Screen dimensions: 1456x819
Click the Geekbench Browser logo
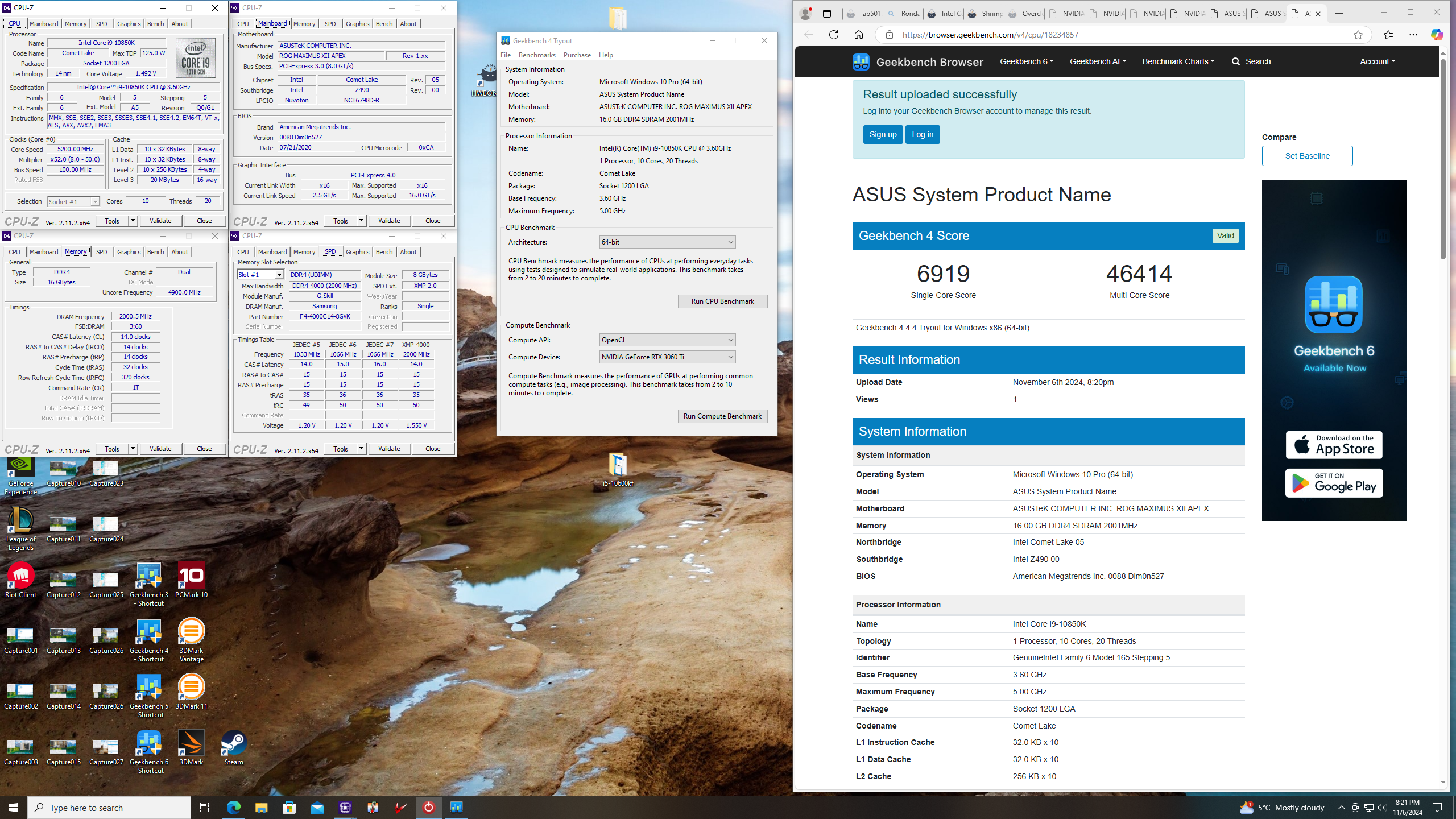(917, 61)
